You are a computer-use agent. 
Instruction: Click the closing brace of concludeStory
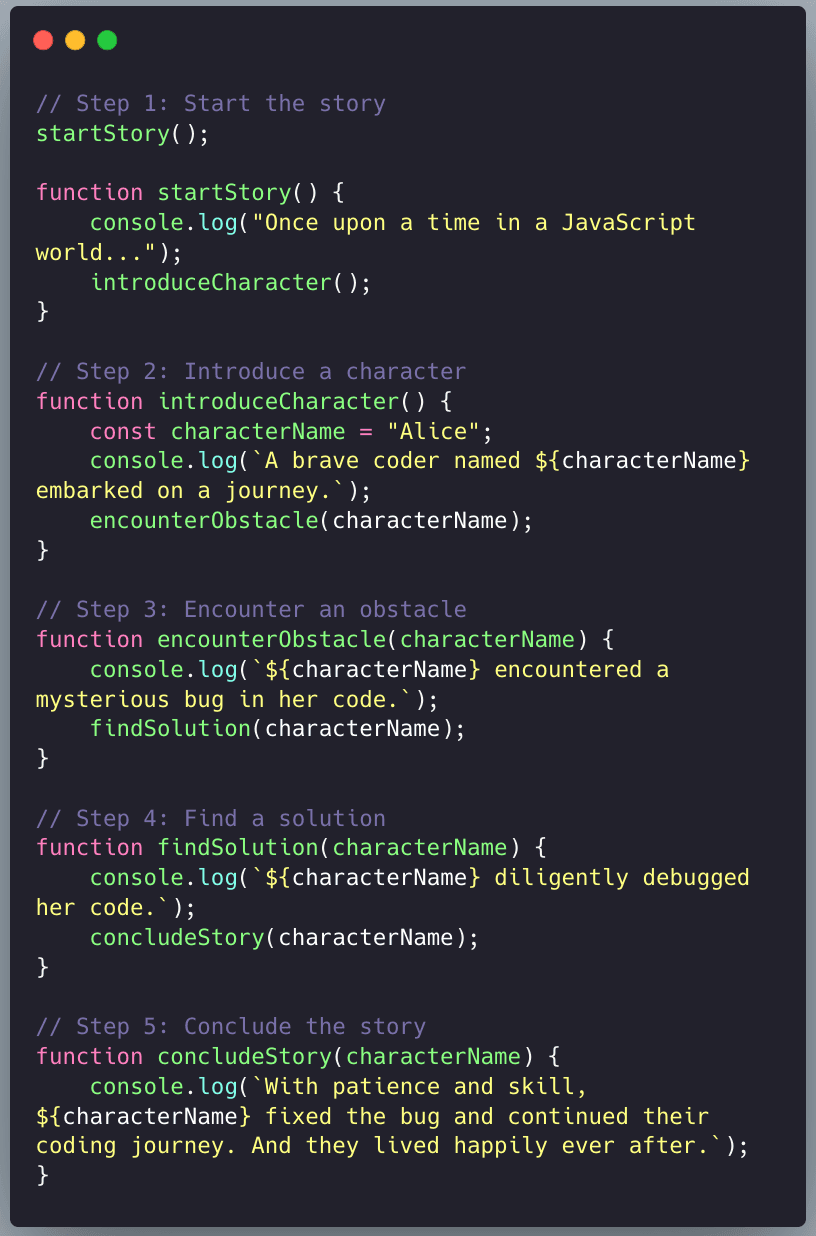42,1175
